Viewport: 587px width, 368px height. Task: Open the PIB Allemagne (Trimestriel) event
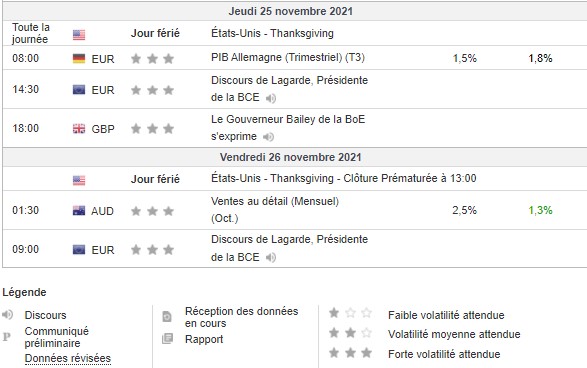pyautogui.click(x=288, y=58)
